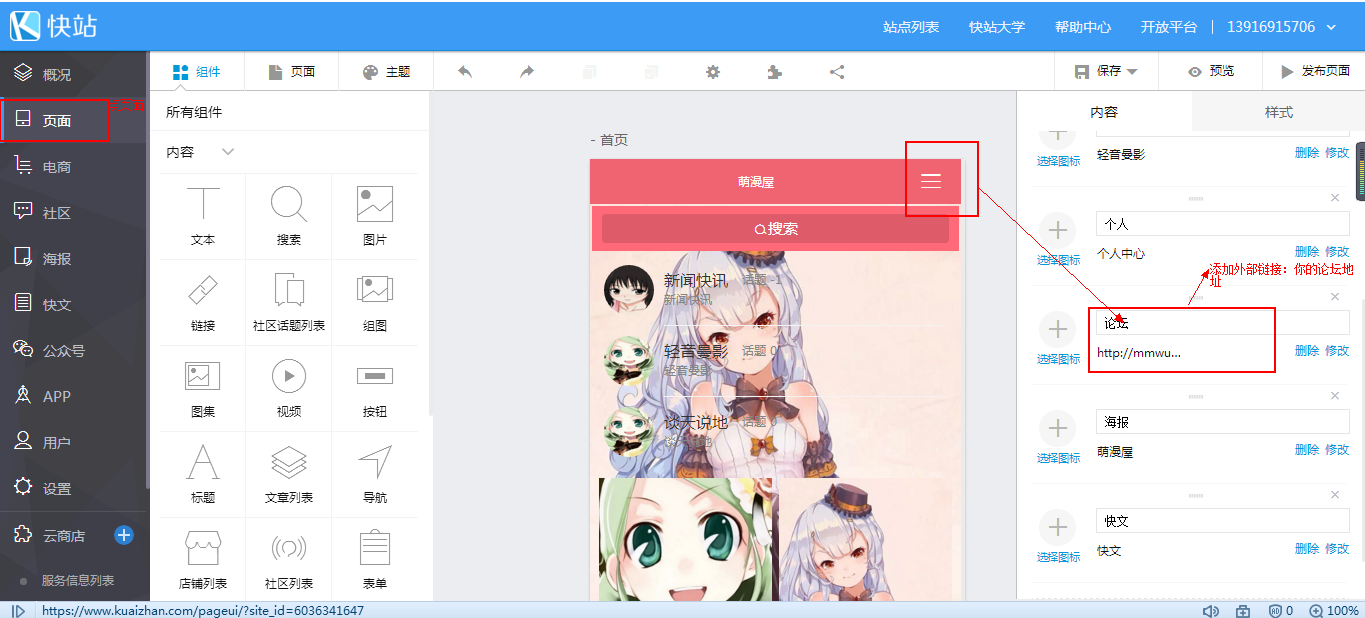Screen dimensions: 1365x618
Task: Open 站点列表 link in header
Action: [x=911, y=27]
